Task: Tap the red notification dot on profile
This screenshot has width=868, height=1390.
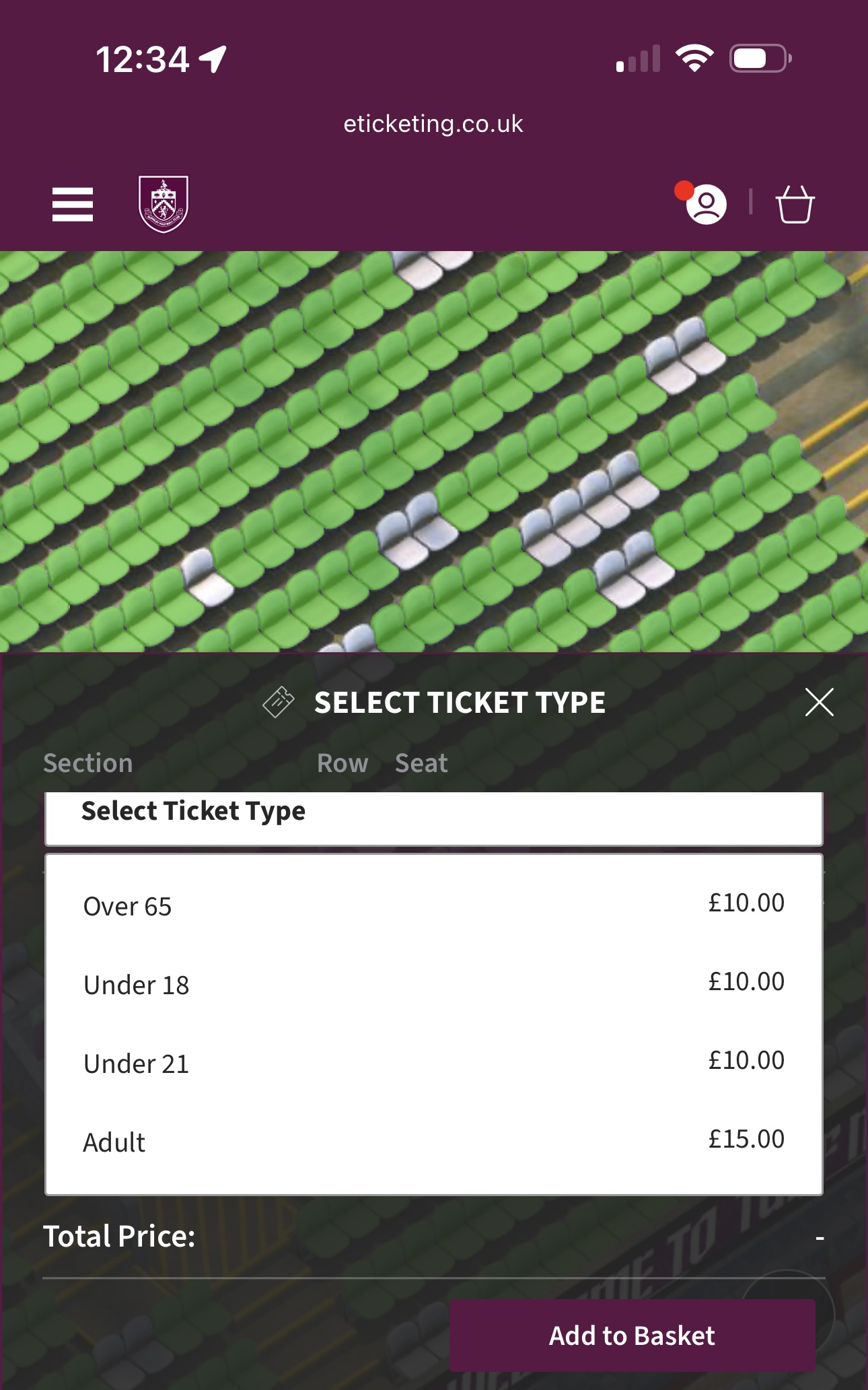Action: pos(684,190)
